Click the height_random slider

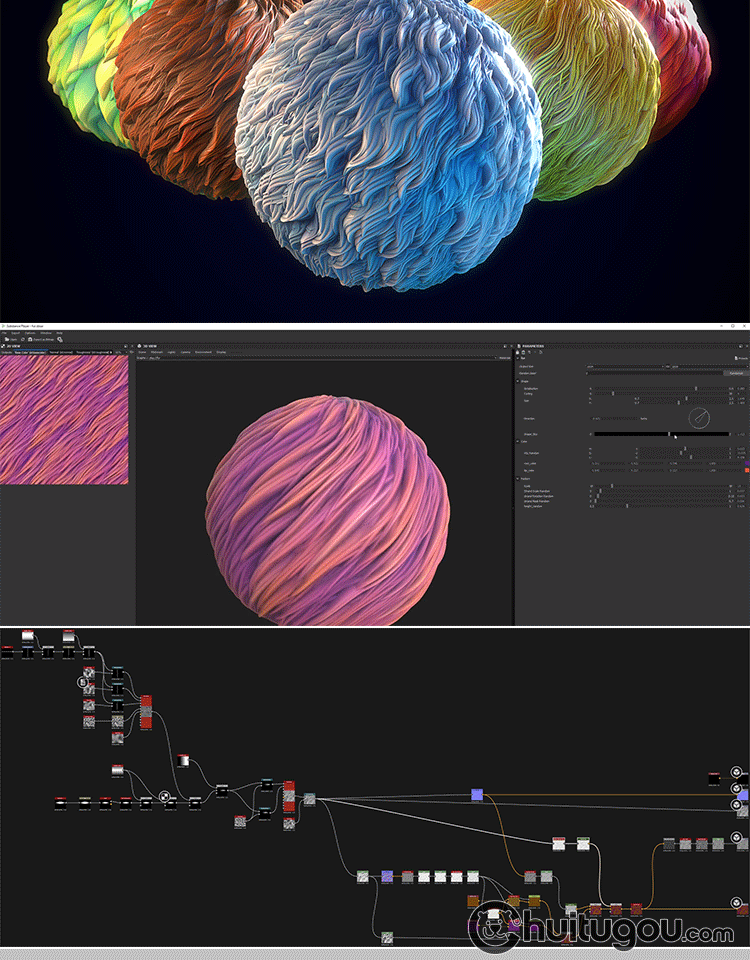point(661,506)
